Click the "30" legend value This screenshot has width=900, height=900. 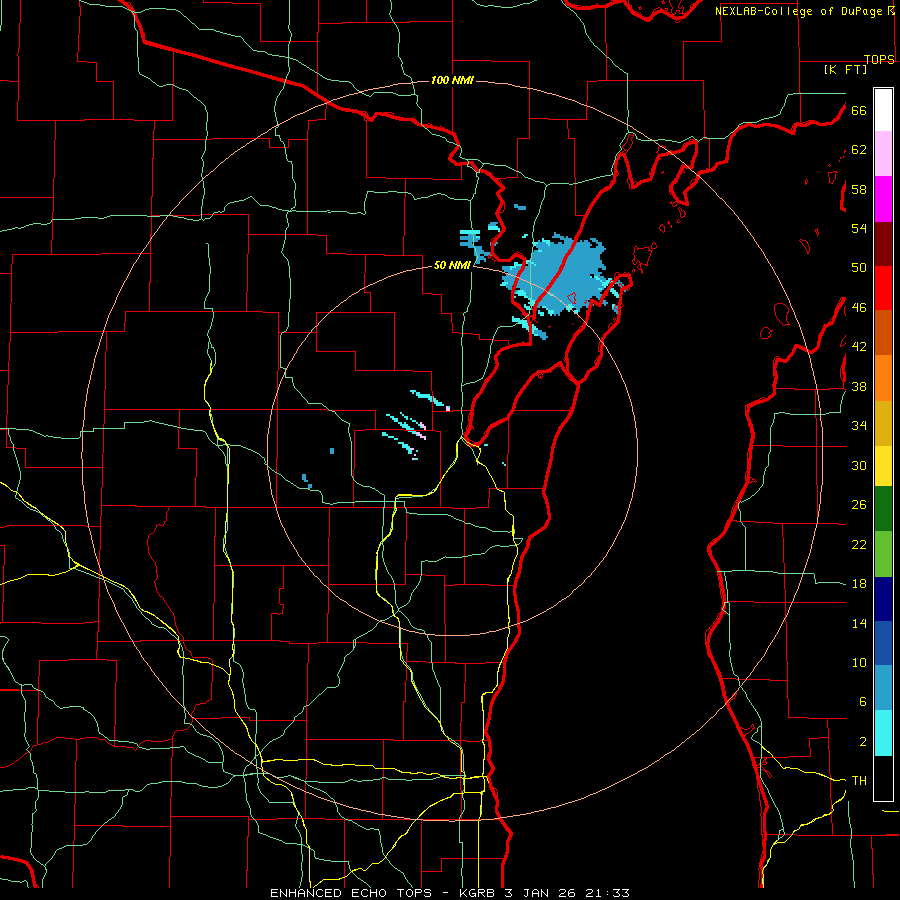[858, 465]
